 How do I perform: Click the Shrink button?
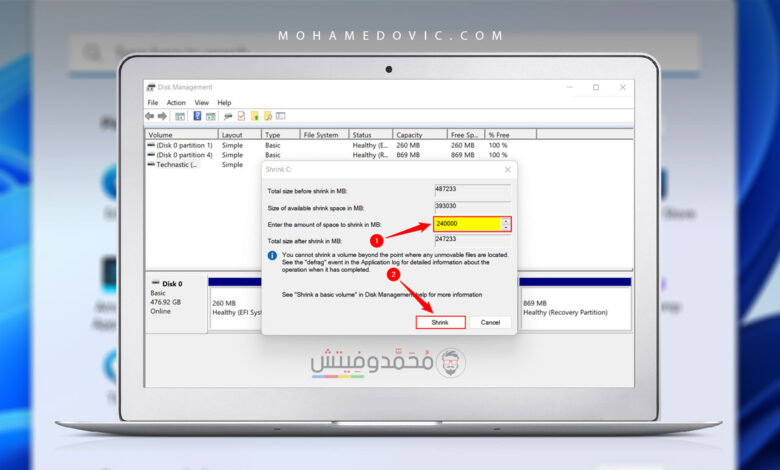click(440, 322)
